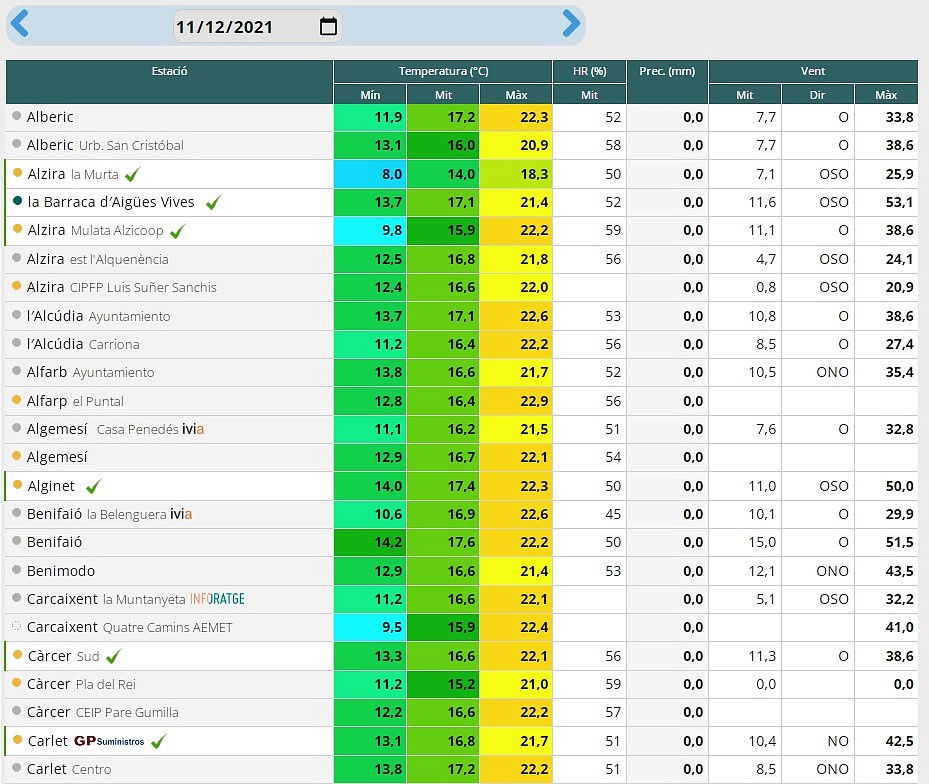Go to next day with right arrow
Screen dimensions: 929x784
click(571, 24)
